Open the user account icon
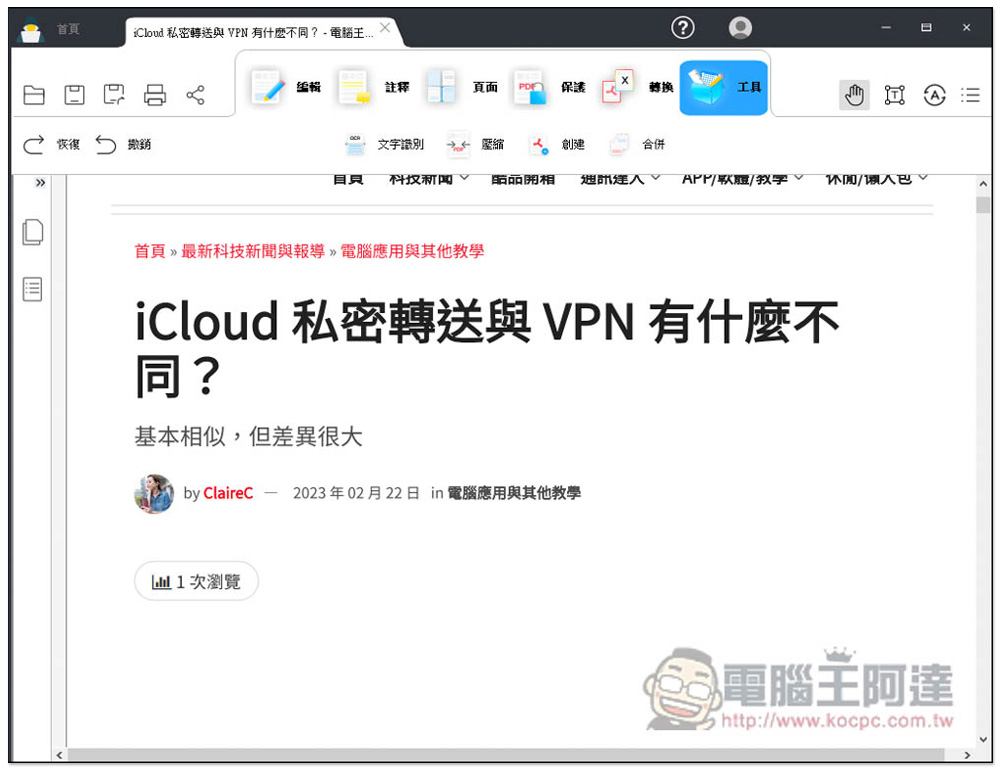1000x771 pixels. [740, 27]
